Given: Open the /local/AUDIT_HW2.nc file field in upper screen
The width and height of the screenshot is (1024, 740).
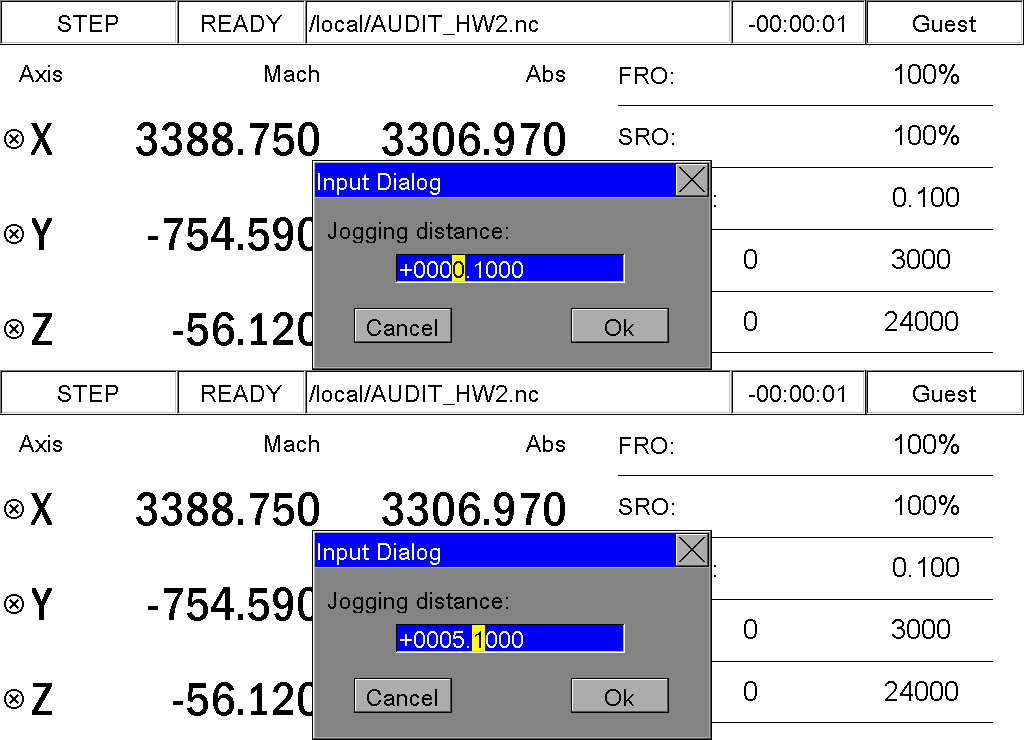Looking at the screenshot, I should click(x=518, y=24).
